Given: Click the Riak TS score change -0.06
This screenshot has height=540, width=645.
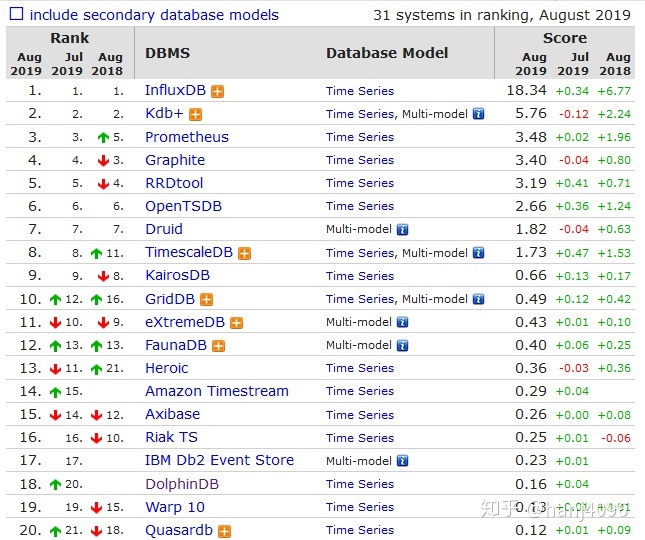Looking at the screenshot, I should (615, 438).
